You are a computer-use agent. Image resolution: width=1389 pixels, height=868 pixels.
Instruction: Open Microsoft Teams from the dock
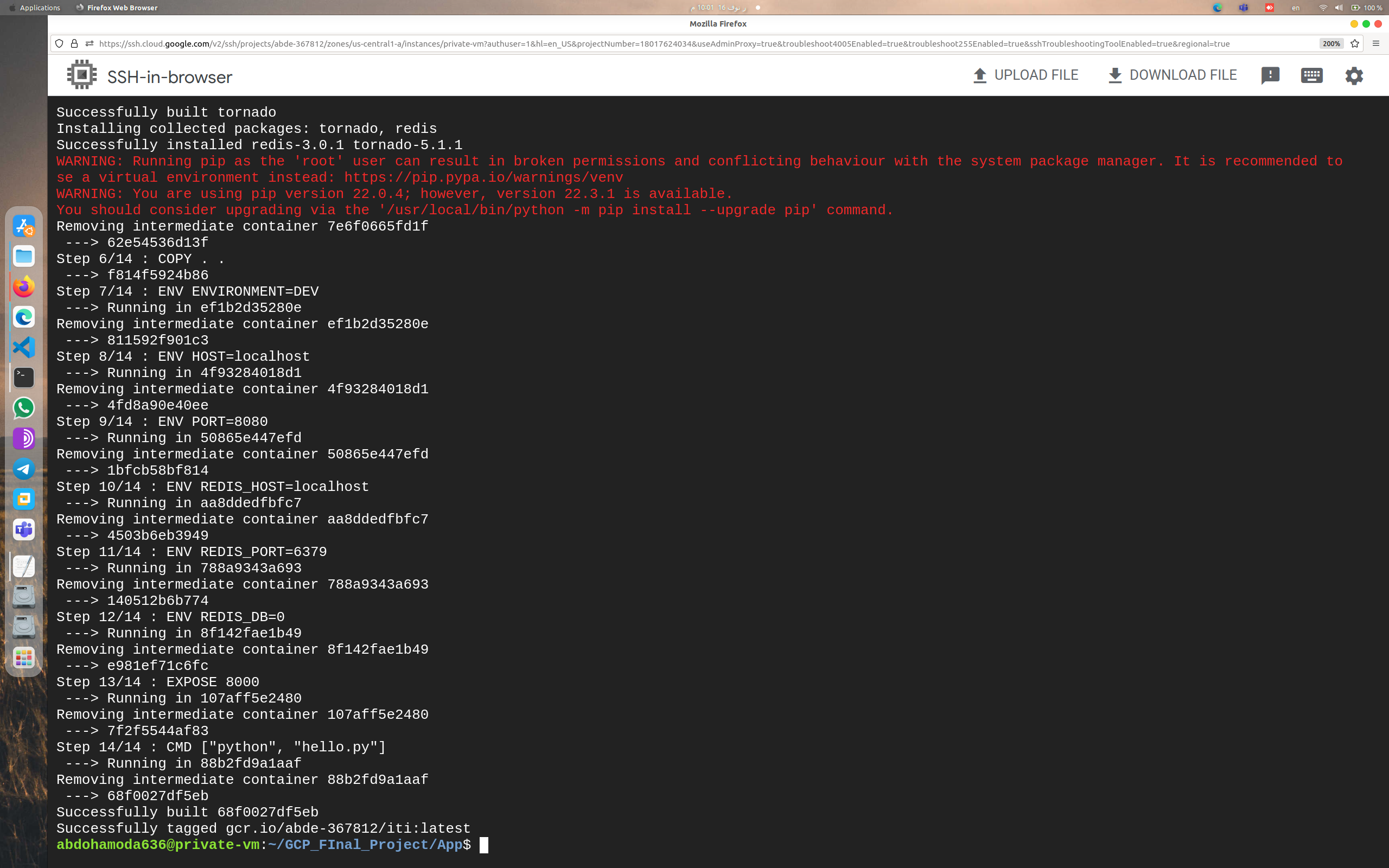(x=23, y=530)
